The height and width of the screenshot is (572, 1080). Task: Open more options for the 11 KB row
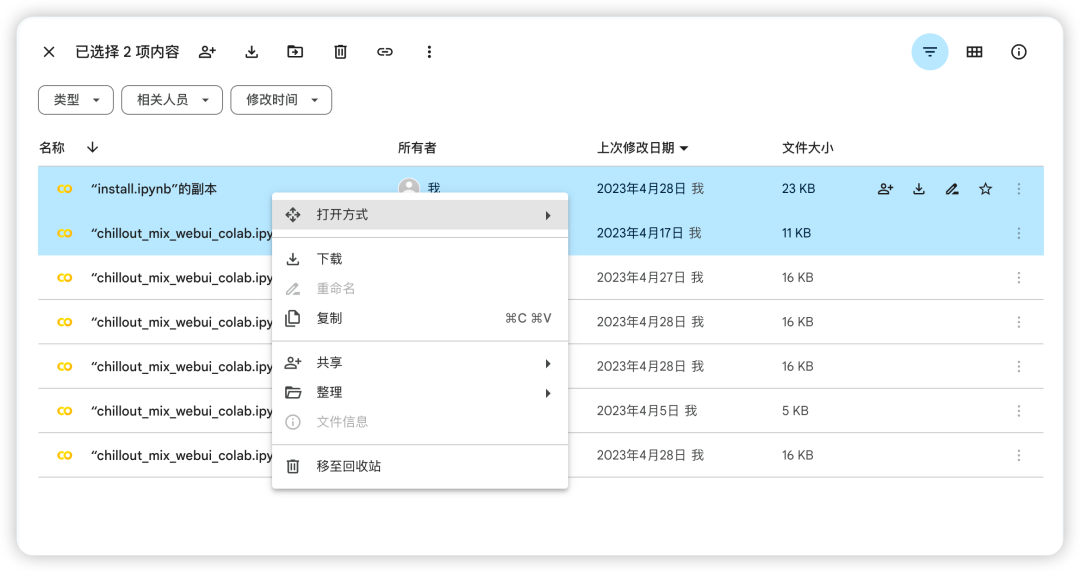(x=1019, y=233)
